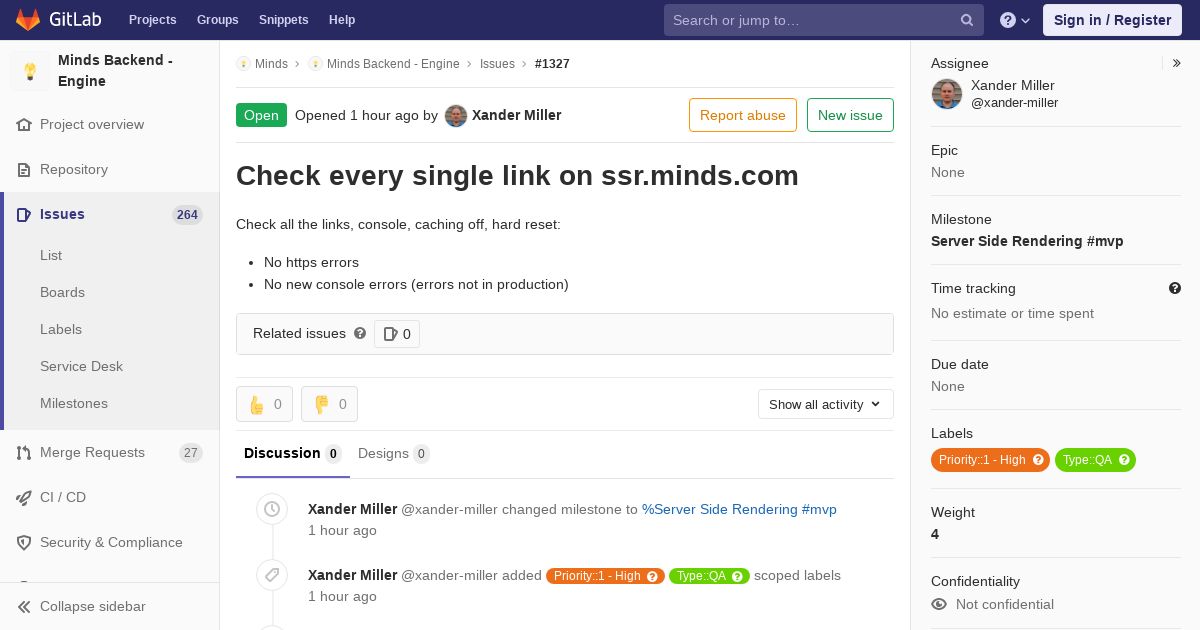Give the issue a thumbs down
The width and height of the screenshot is (1200, 630).
click(329, 404)
